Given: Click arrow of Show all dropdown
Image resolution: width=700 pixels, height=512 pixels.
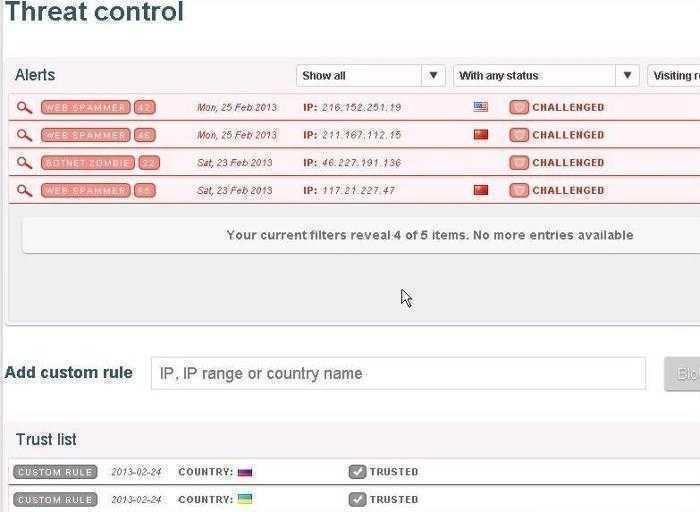Looking at the screenshot, I should 433,76.
